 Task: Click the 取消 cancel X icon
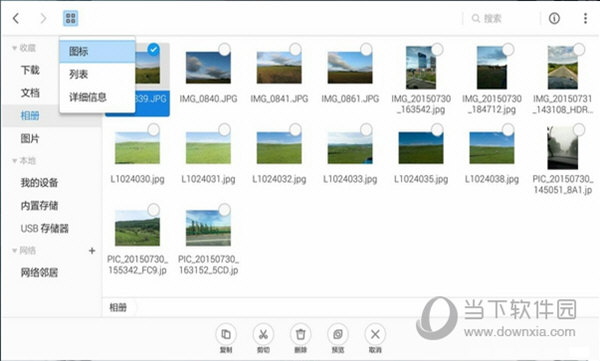[x=375, y=335]
